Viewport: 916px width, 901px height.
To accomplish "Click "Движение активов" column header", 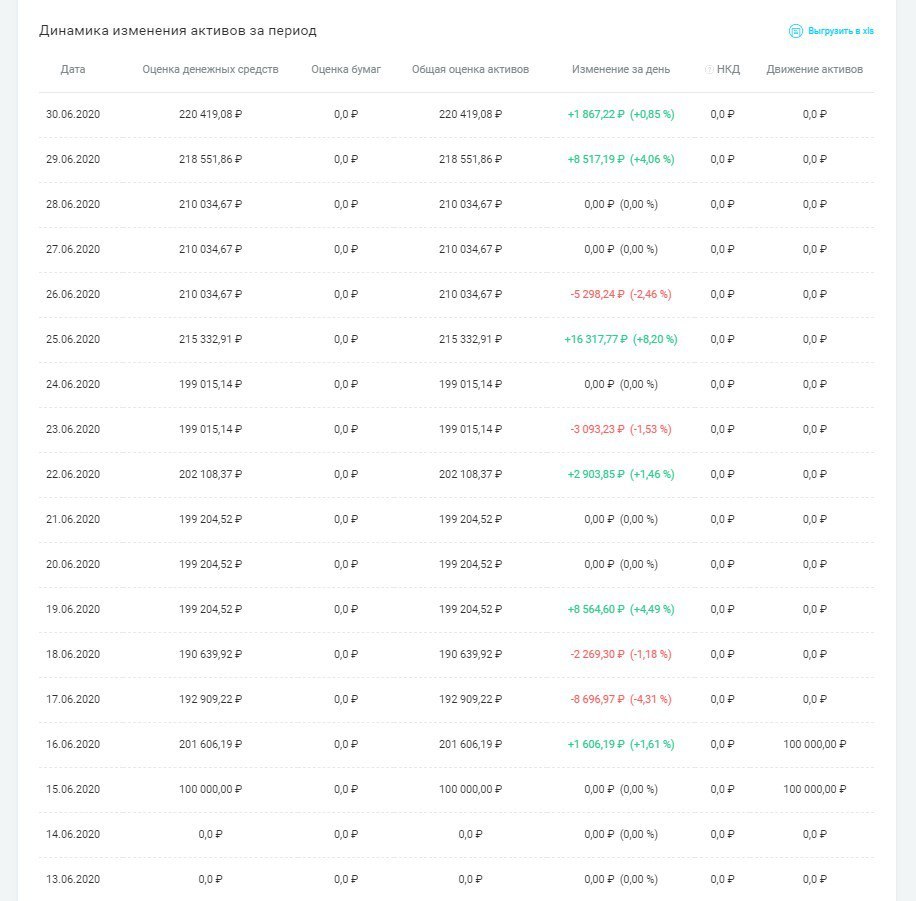I will (814, 70).
